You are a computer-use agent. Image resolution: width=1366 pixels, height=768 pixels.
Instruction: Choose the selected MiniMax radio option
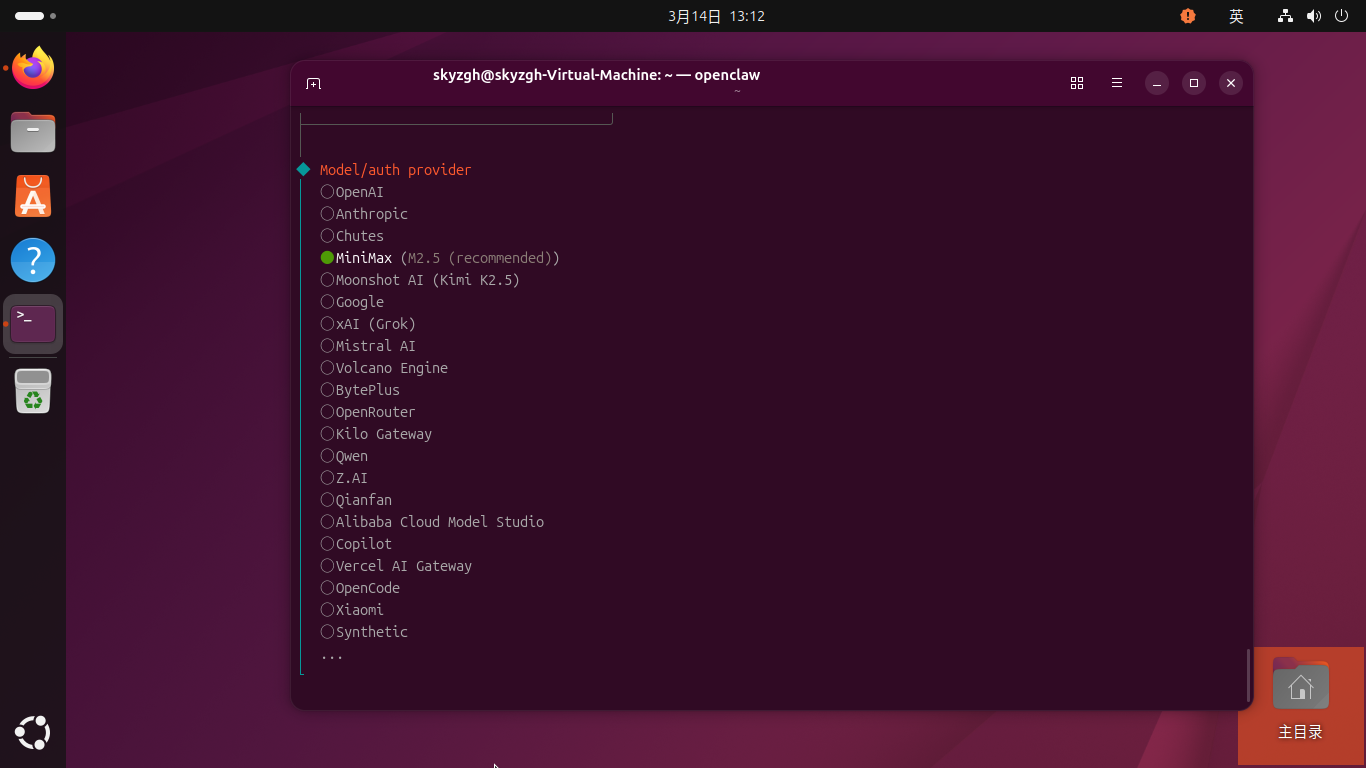pos(327,258)
